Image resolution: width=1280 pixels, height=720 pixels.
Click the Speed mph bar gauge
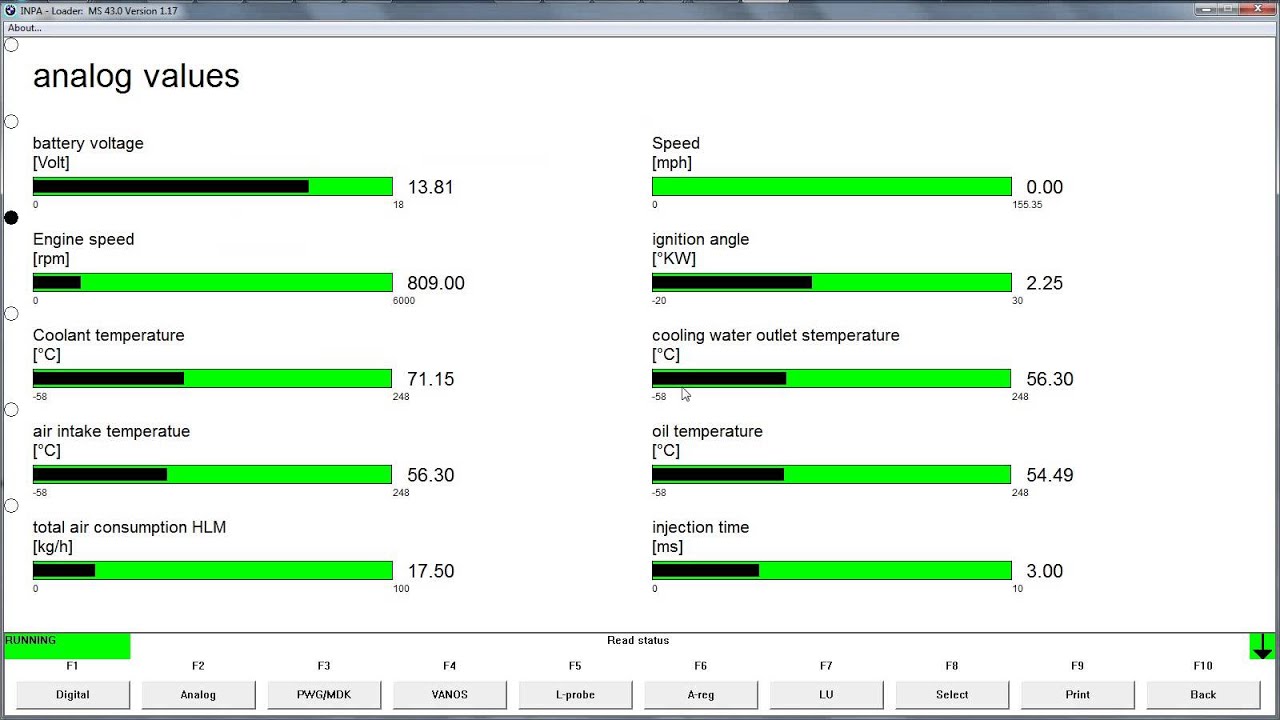(x=832, y=187)
